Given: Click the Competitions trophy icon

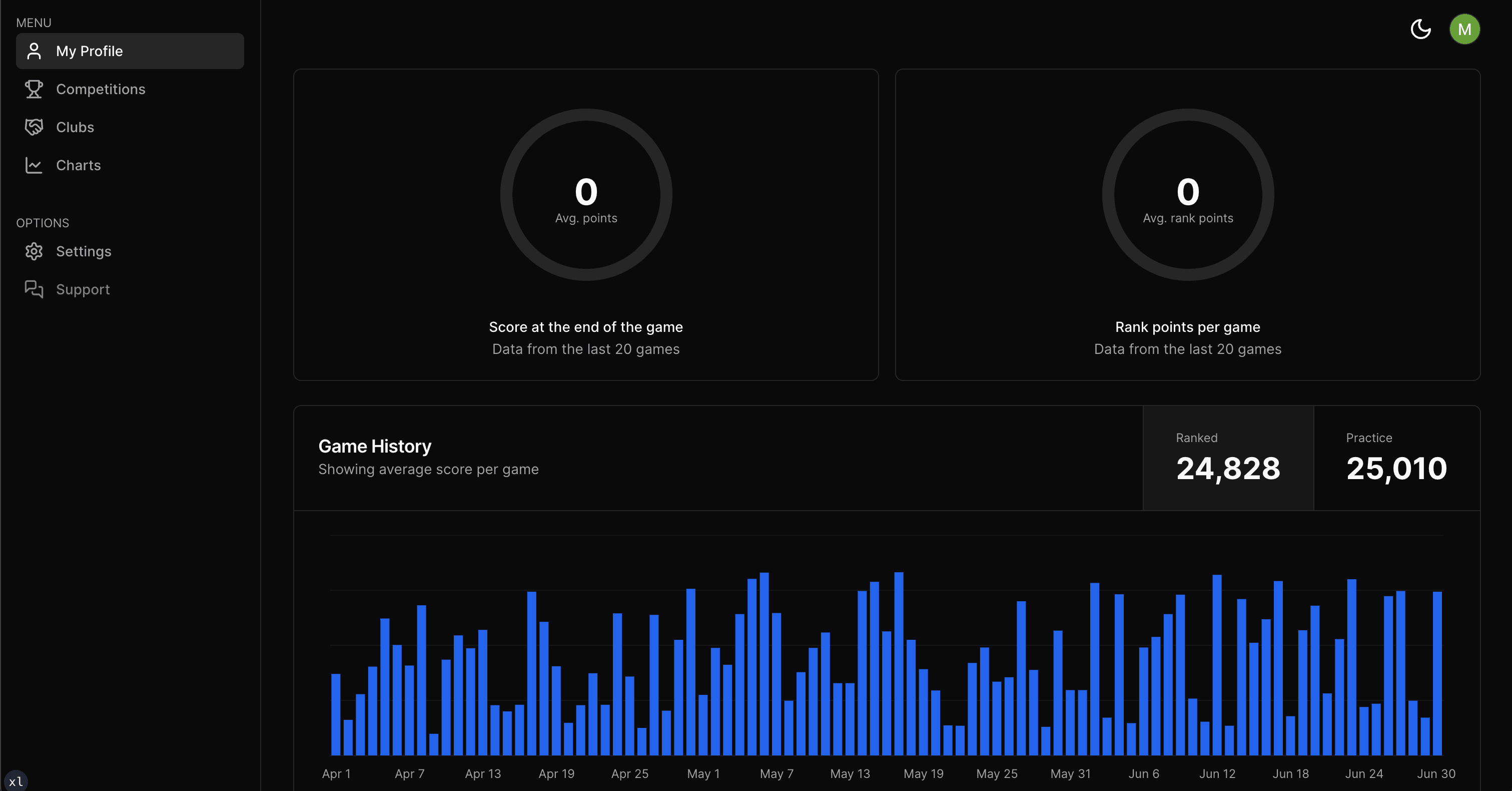Looking at the screenshot, I should 34,89.
